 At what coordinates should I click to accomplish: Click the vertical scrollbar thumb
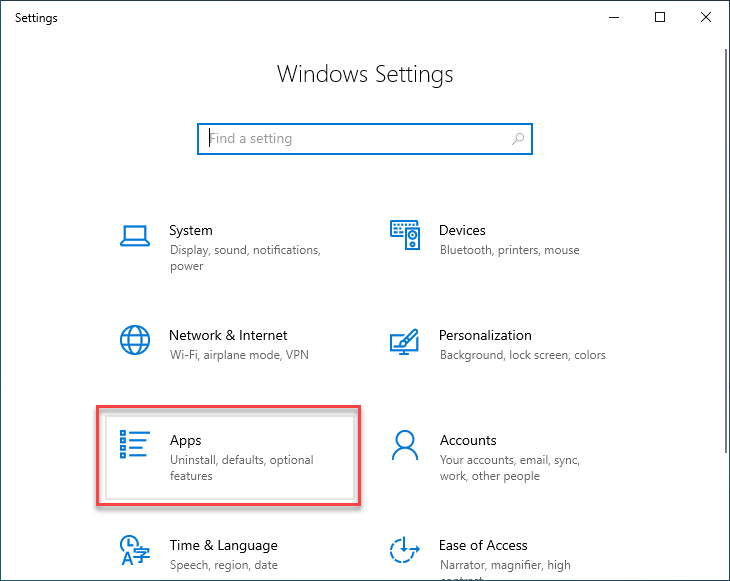[x=726, y=250]
